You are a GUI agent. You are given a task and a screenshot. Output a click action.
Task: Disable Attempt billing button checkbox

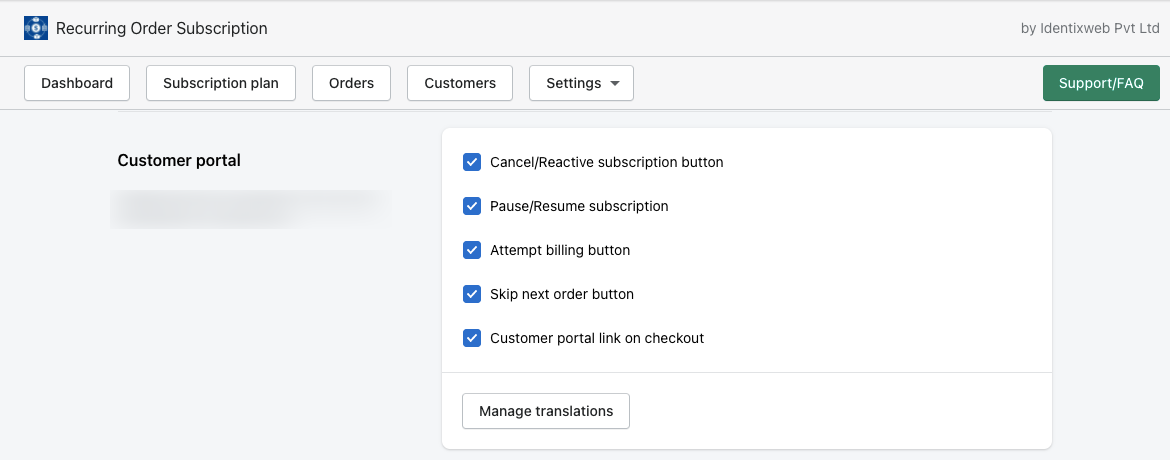click(472, 250)
